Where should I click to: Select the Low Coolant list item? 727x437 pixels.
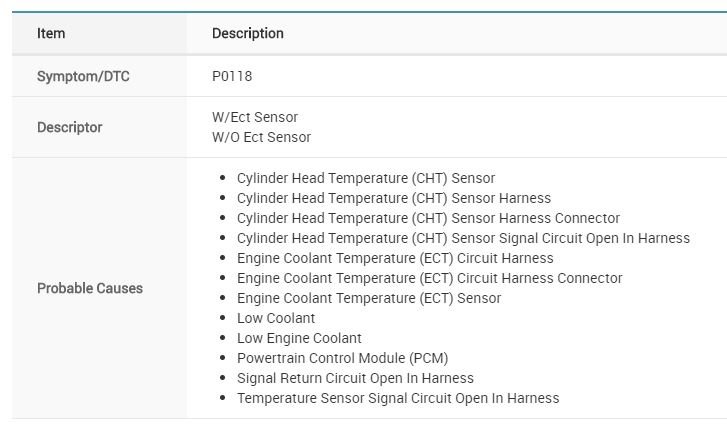point(276,318)
